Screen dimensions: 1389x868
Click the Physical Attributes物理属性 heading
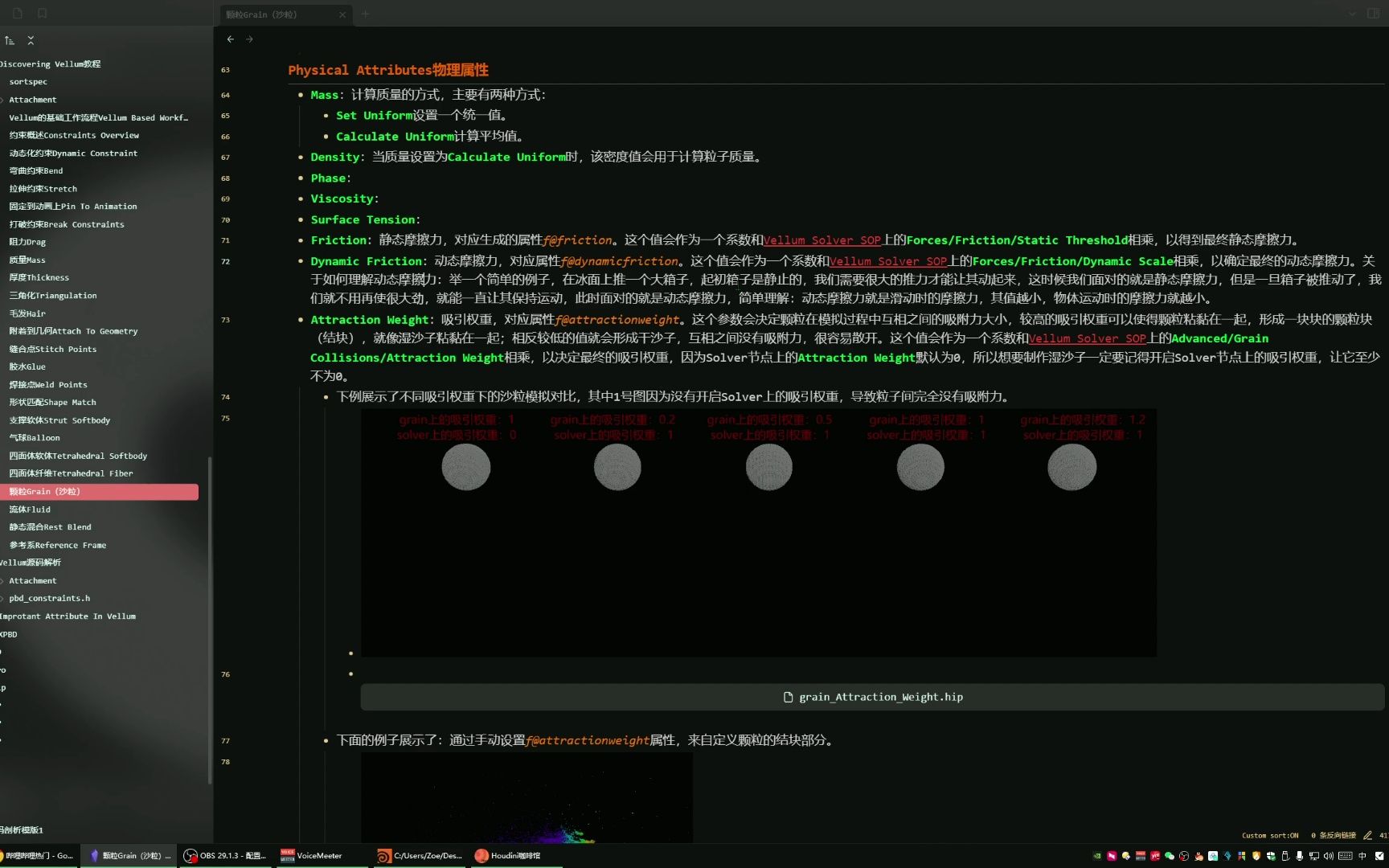pyautogui.click(x=388, y=70)
